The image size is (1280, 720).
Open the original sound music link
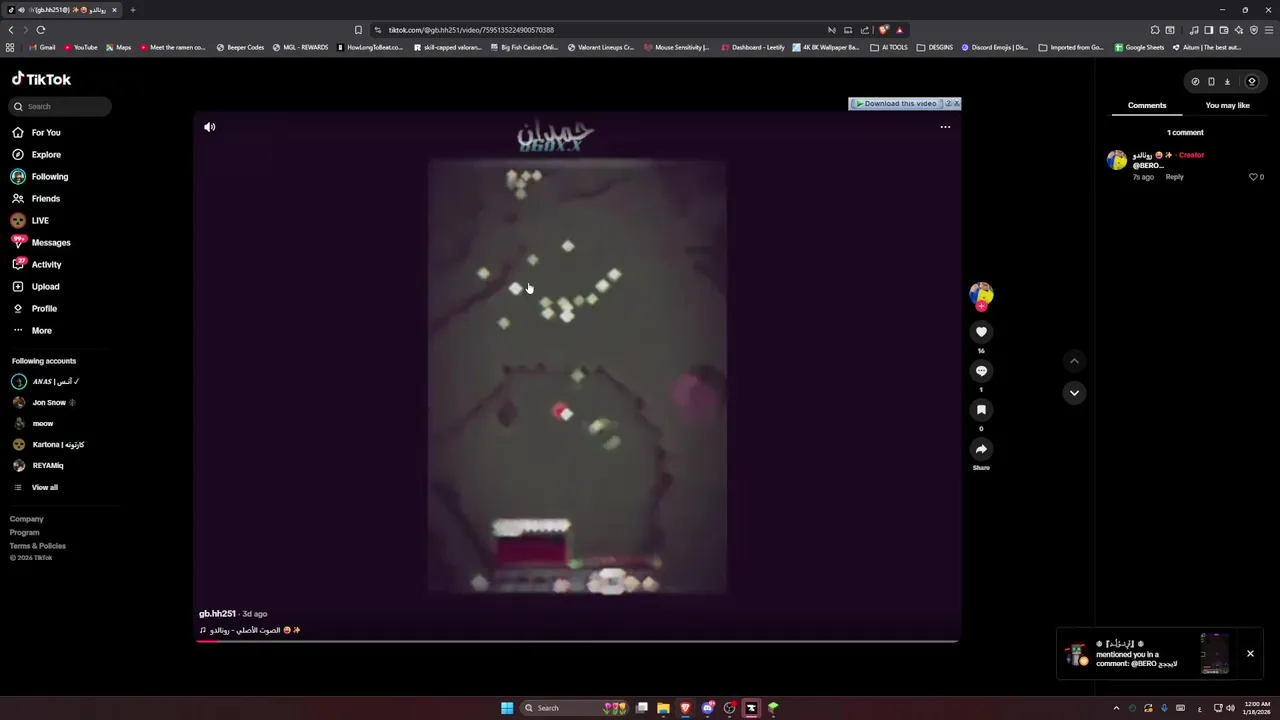click(x=250, y=630)
